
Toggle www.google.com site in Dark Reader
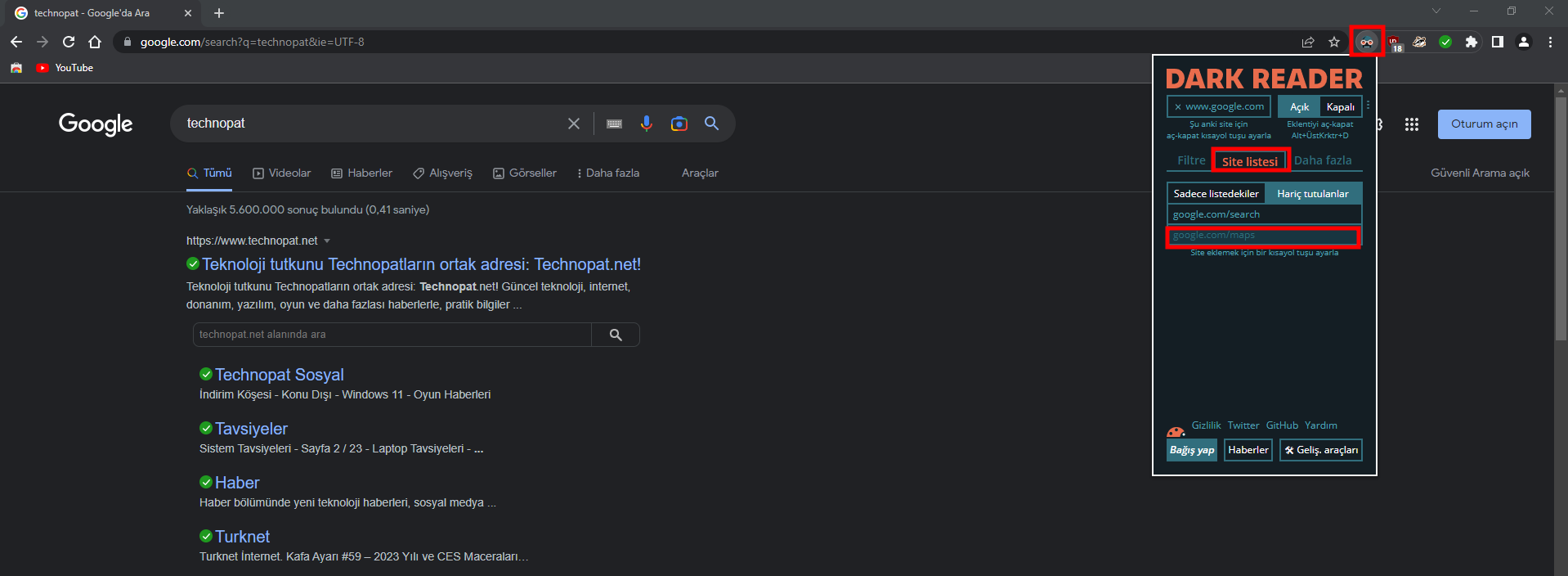coord(1219,106)
